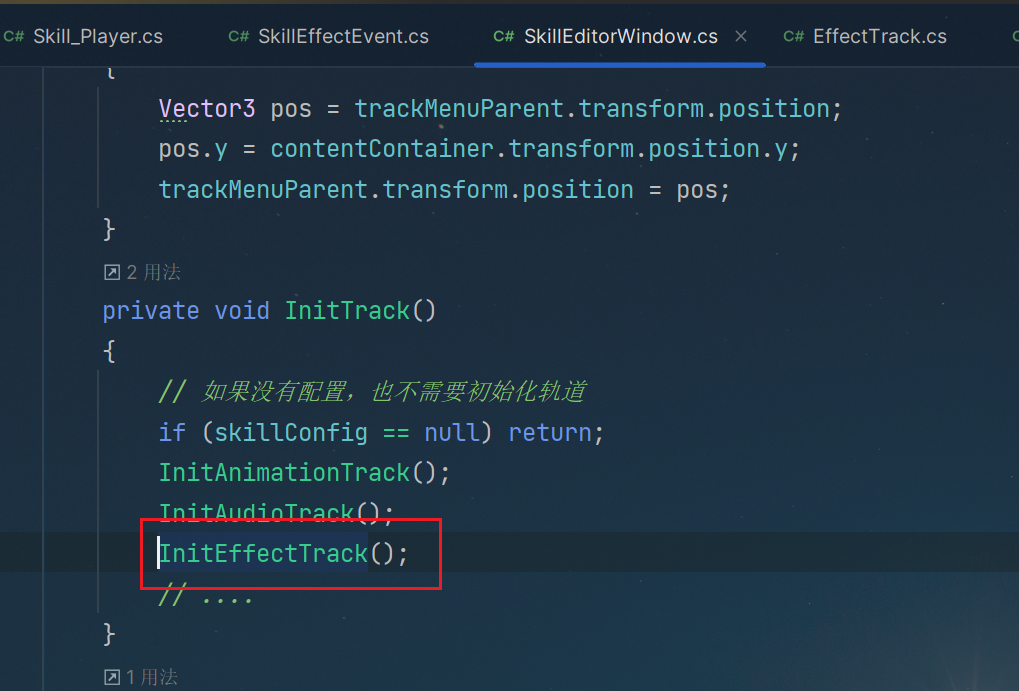Screen dimensions: 1019x691
Task: Click the C# icon on SkillEffectEvent.cs tab
Action: coord(239,36)
